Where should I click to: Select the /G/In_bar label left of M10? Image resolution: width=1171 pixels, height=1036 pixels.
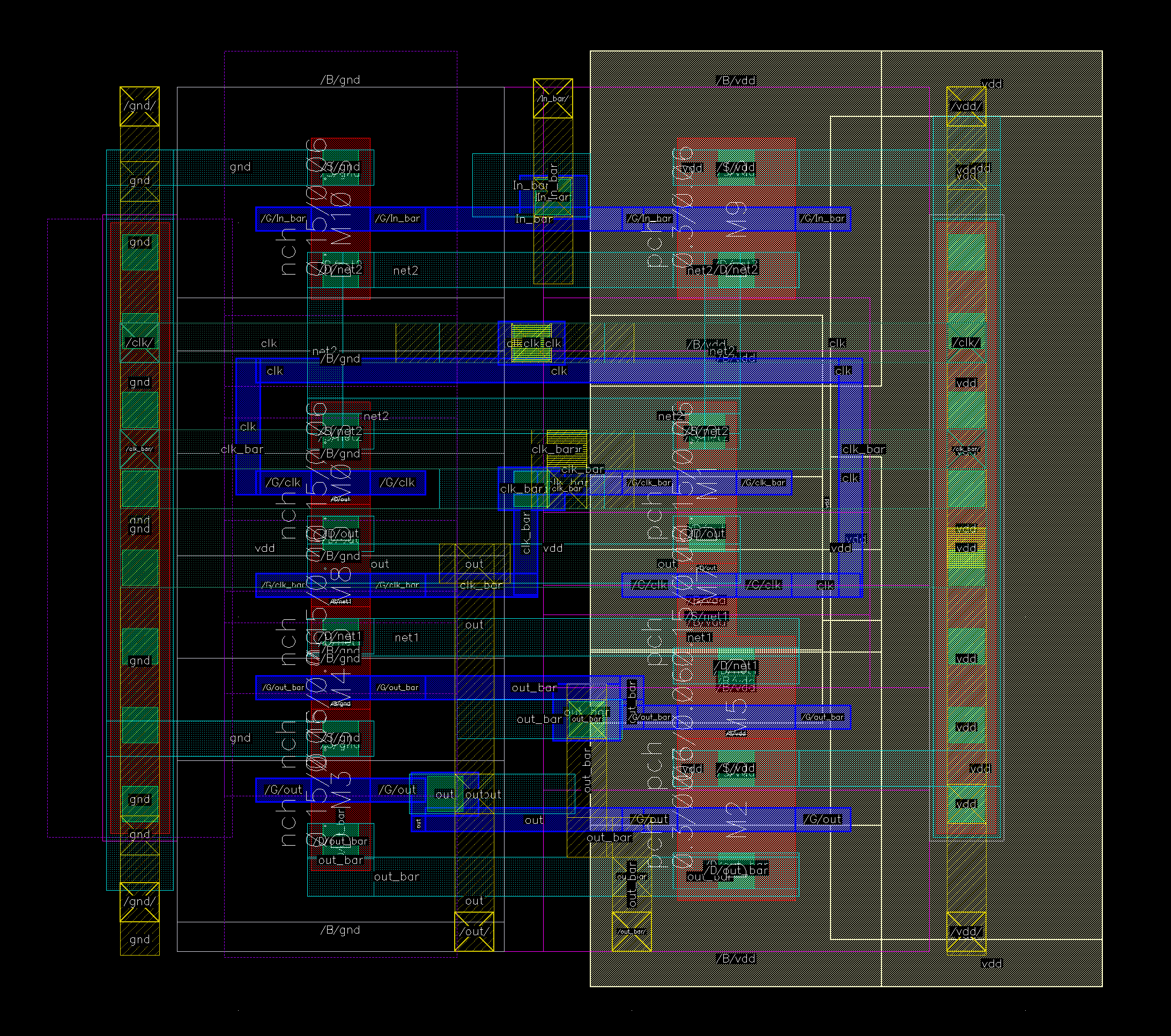[283, 218]
